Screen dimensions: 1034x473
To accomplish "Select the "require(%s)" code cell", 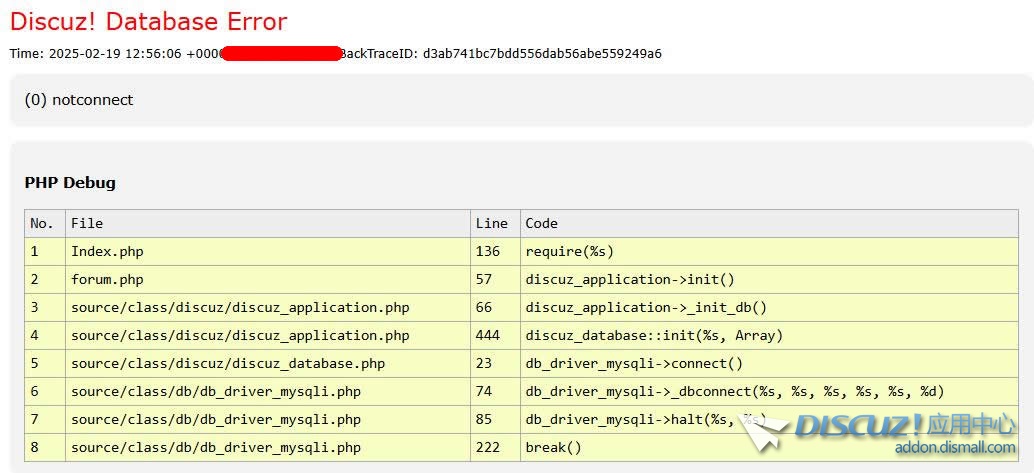I will coord(570,251).
